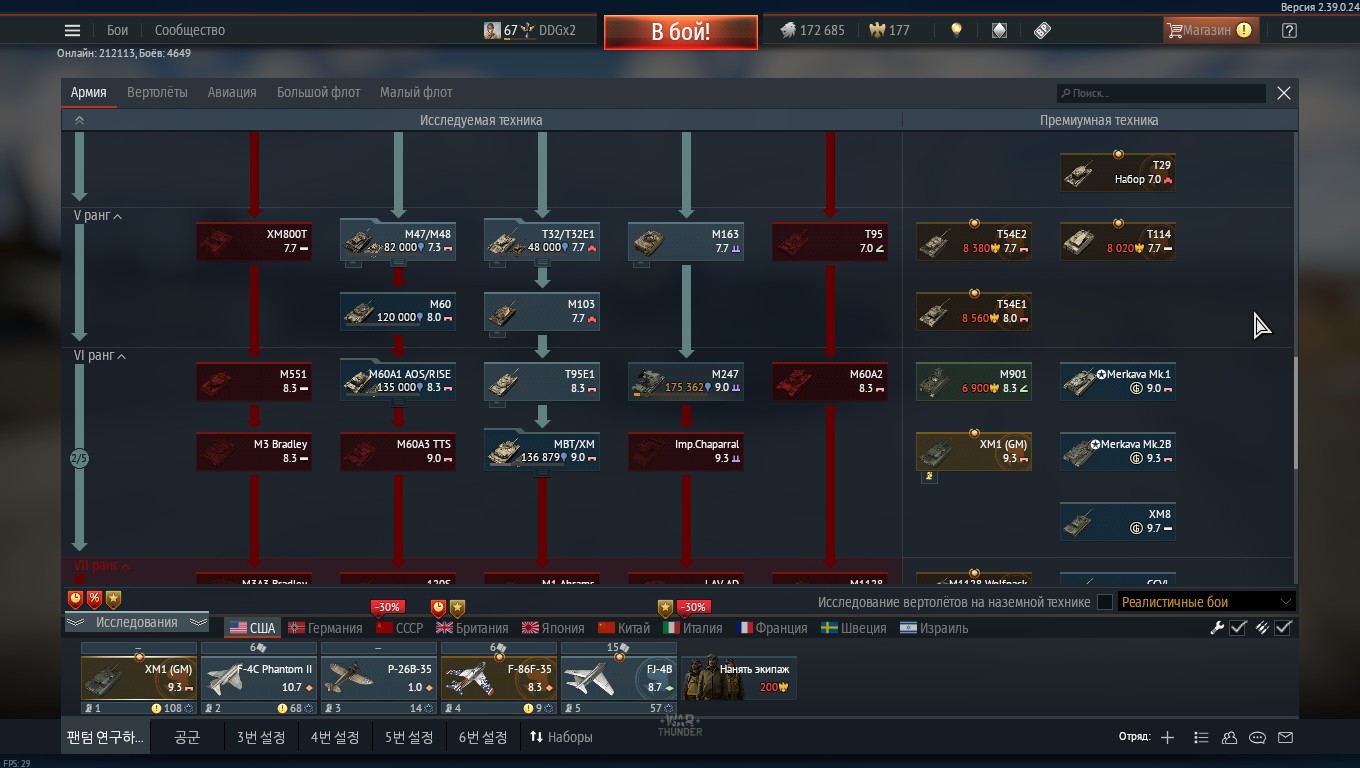Select premium T54E2 tank
The image size is (1360, 768).
click(x=974, y=242)
